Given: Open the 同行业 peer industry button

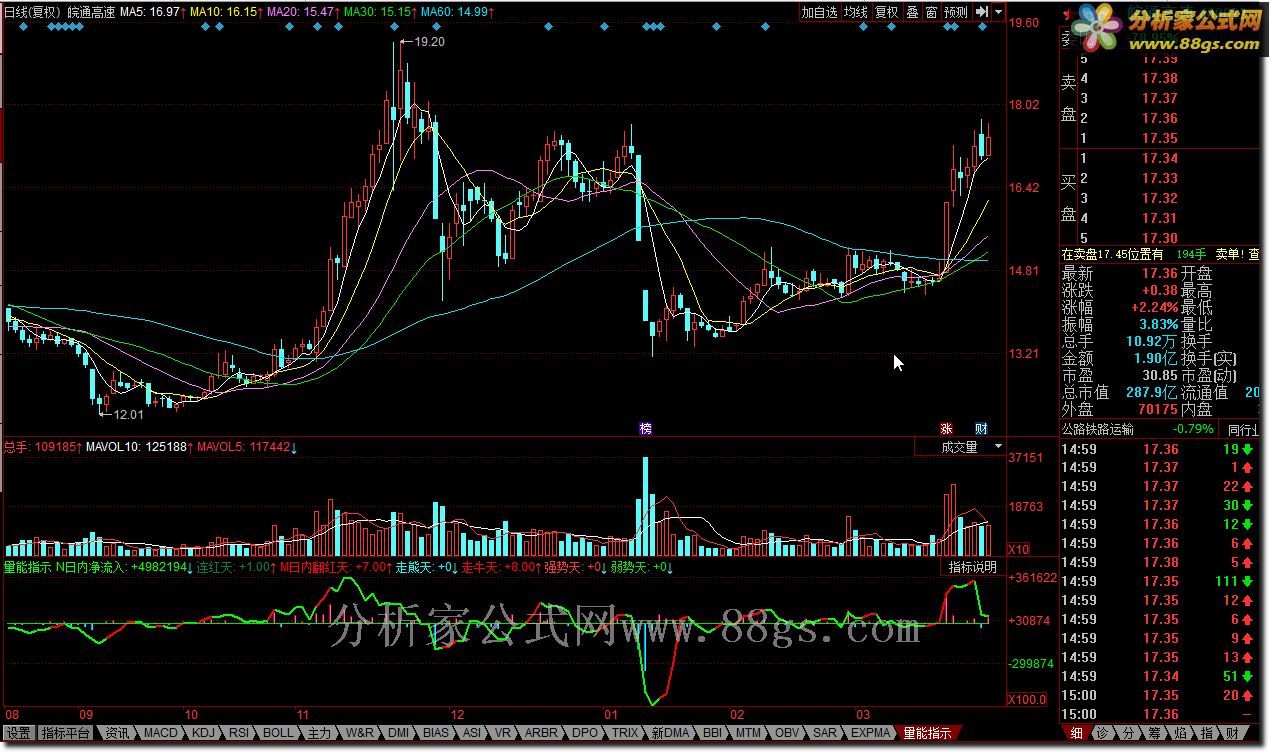Looking at the screenshot, I should 1240,429.
